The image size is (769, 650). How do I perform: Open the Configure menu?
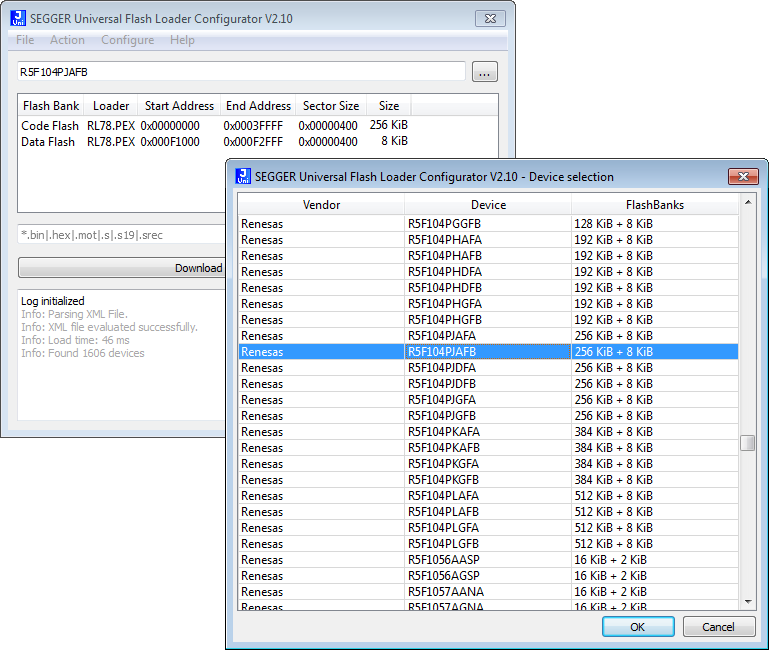tap(128, 40)
